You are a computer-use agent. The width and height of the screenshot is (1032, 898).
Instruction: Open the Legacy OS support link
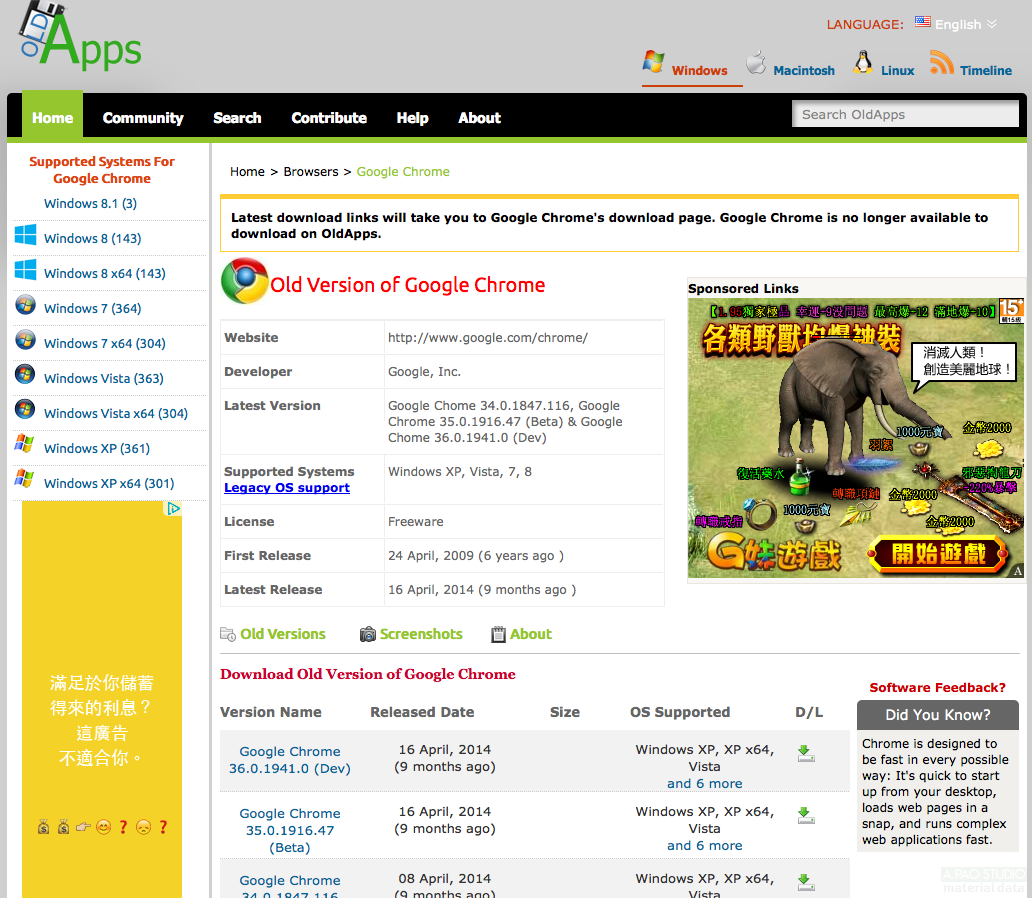pyautogui.click(x=286, y=488)
